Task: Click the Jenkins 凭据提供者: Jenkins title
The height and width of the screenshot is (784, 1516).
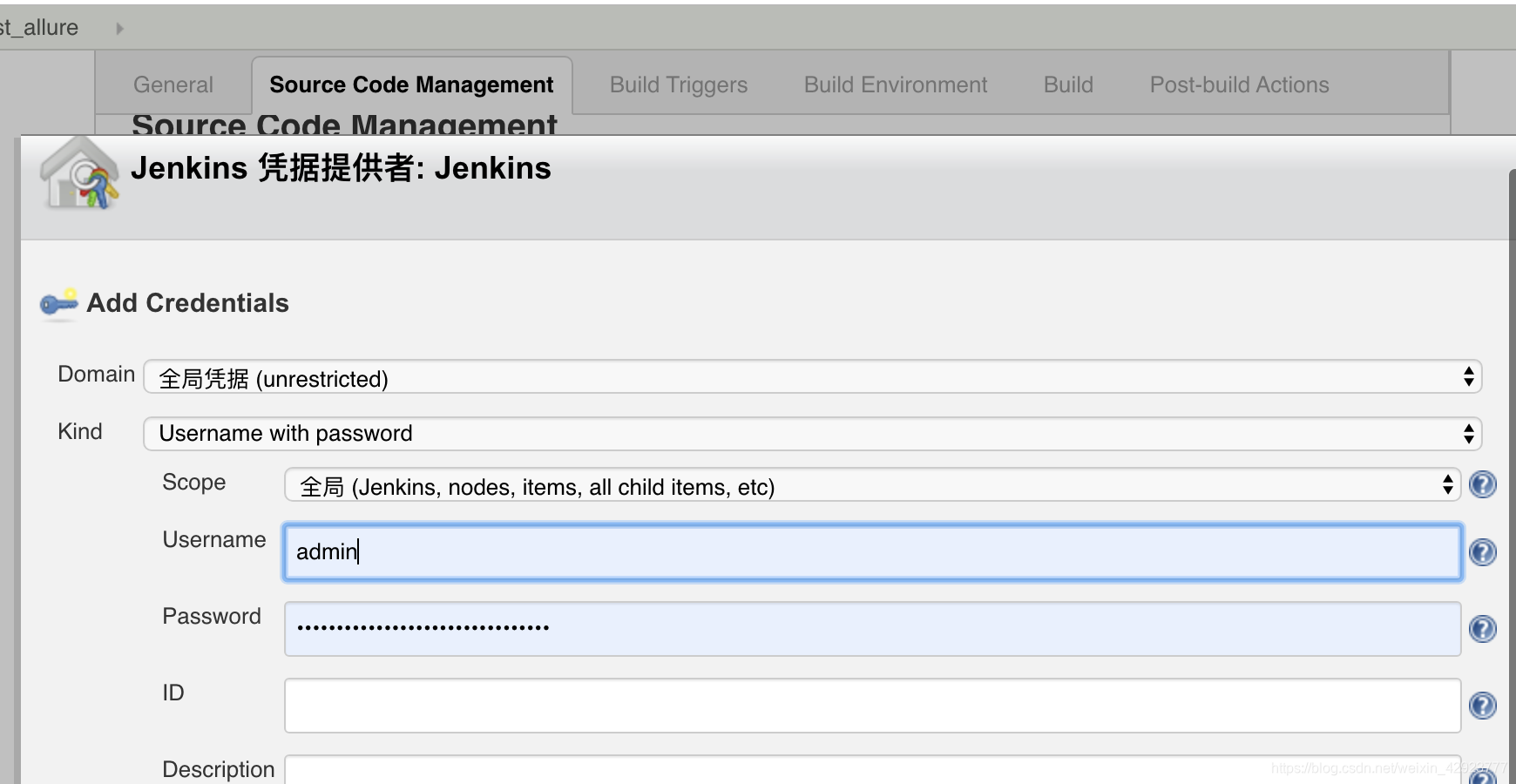Action: 341,167
